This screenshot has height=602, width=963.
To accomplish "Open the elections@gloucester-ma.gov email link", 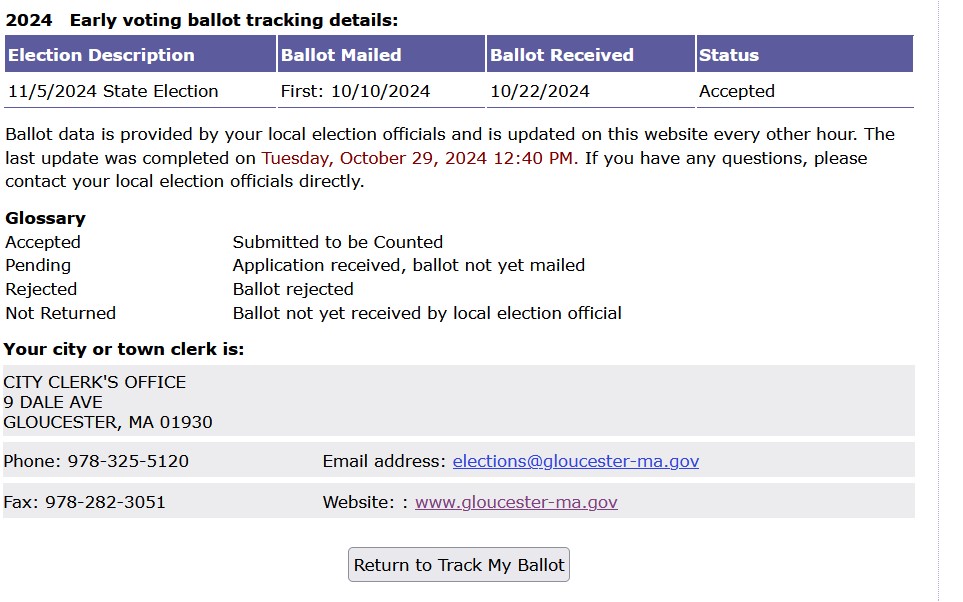I will point(575,461).
